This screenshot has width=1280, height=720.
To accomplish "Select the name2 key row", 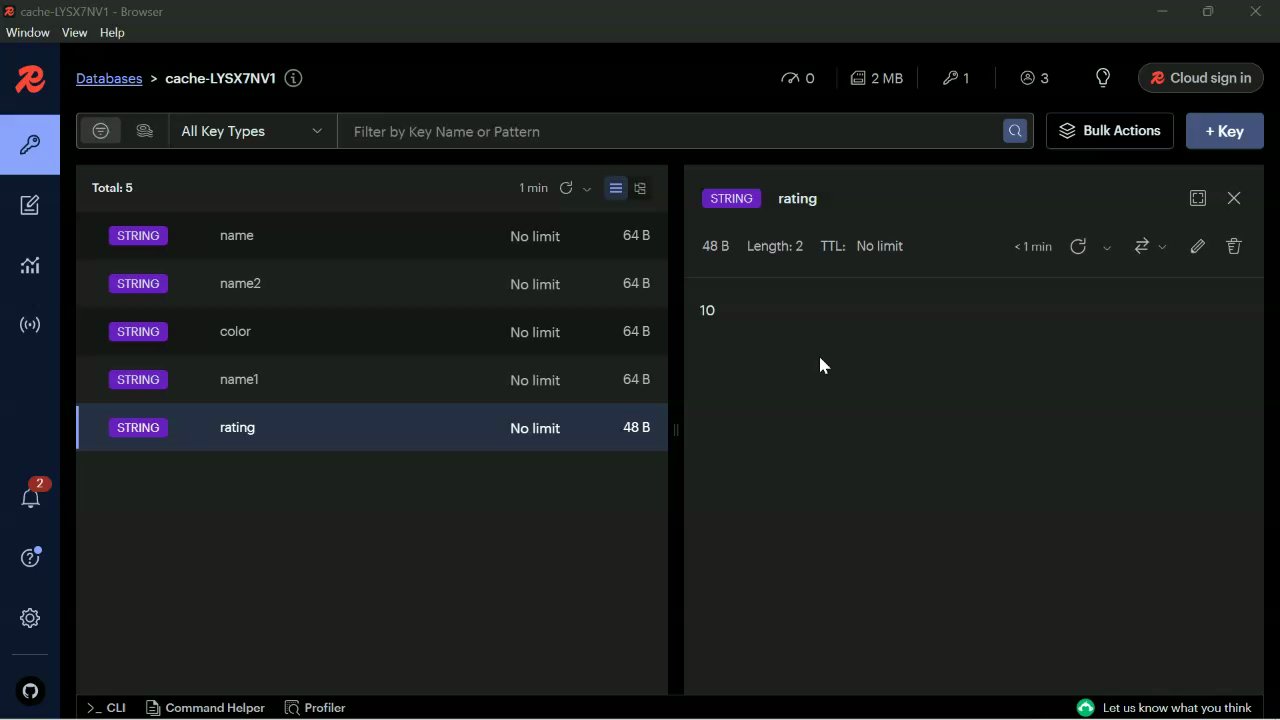I will [x=372, y=283].
